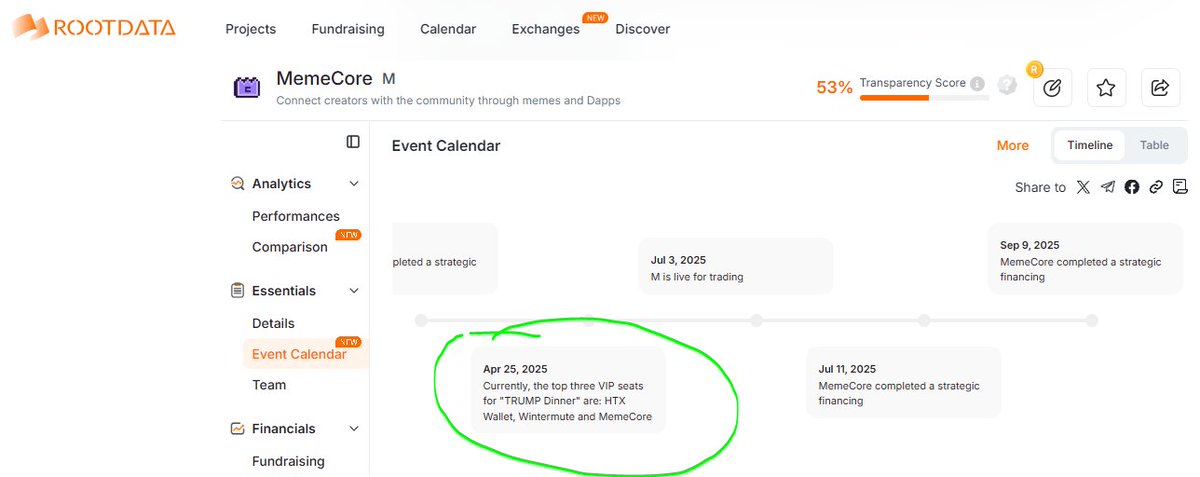The image size is (1200, 477).
Task: Collapse the Analytics section
Action: pos(354,184)
